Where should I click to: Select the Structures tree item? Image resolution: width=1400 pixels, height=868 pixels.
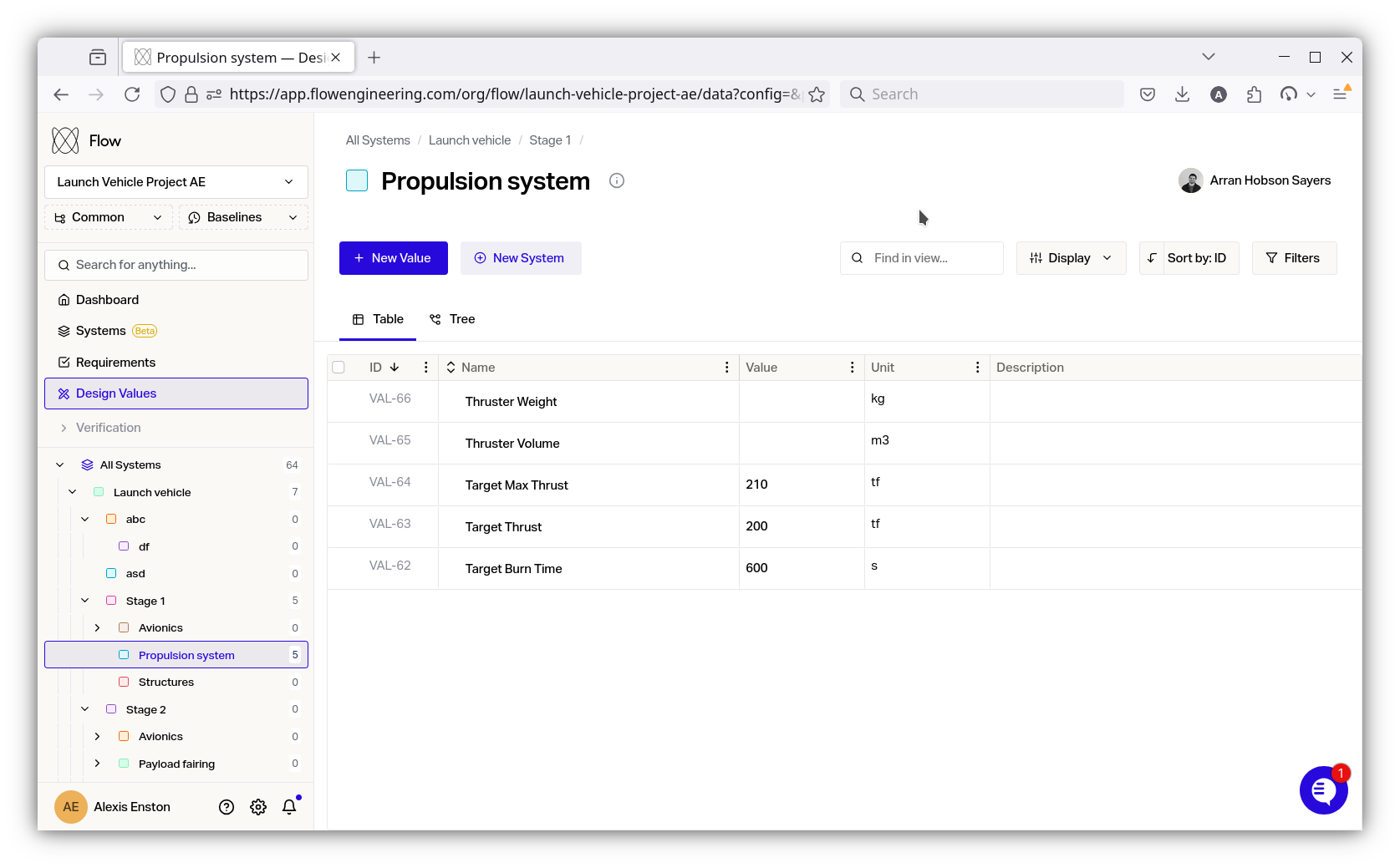176,682
